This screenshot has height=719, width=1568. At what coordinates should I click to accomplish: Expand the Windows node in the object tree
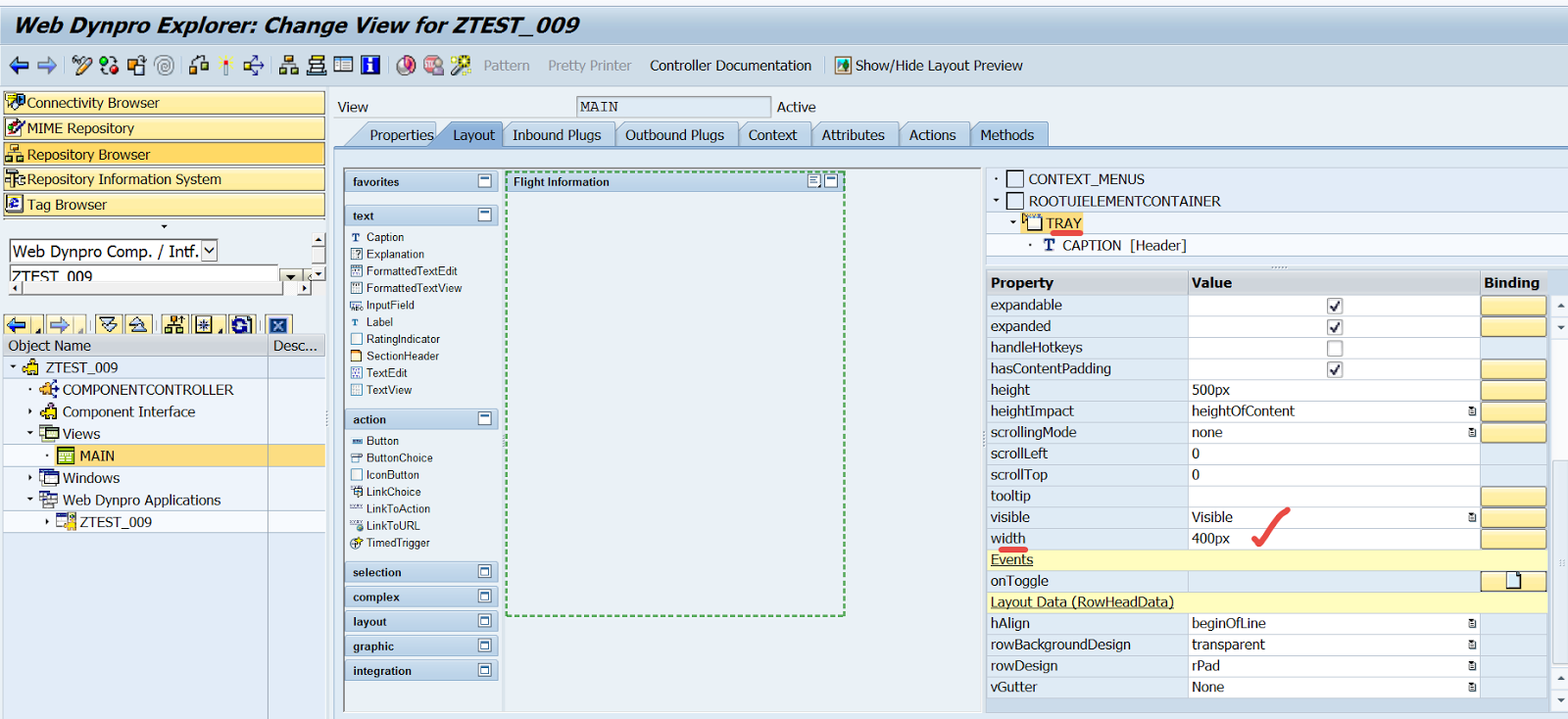(29, 478)
